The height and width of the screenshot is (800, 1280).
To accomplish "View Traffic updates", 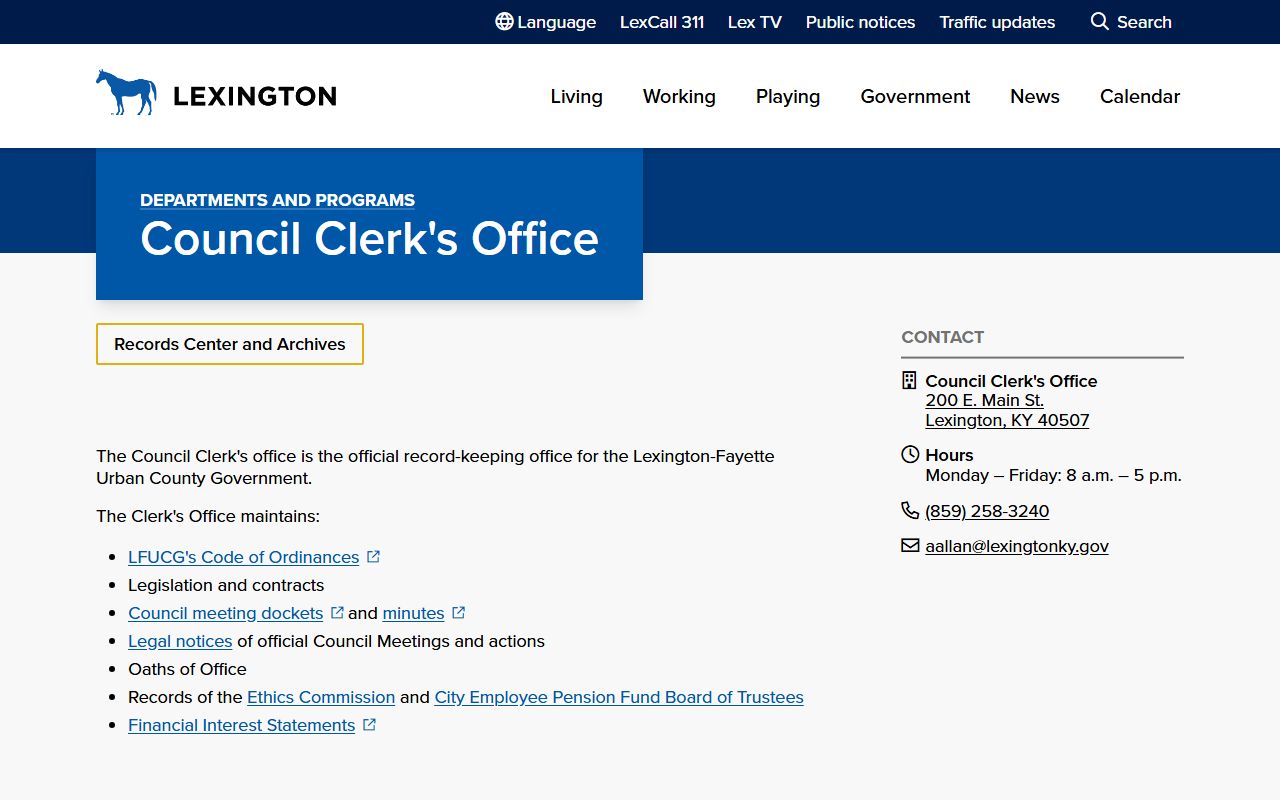I will coord(997,22).
